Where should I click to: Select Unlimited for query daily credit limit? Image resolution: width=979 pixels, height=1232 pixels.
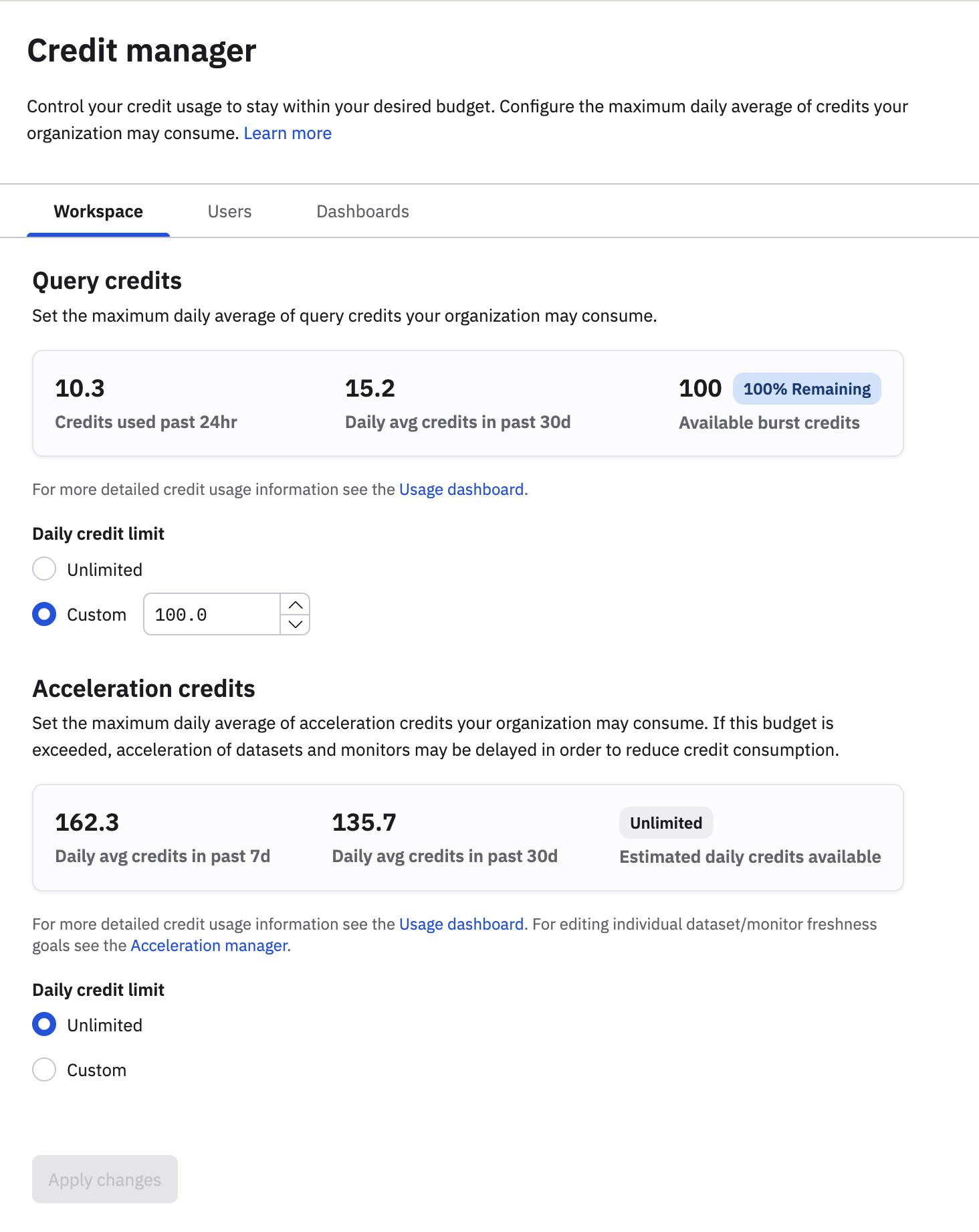click(44, 569)
